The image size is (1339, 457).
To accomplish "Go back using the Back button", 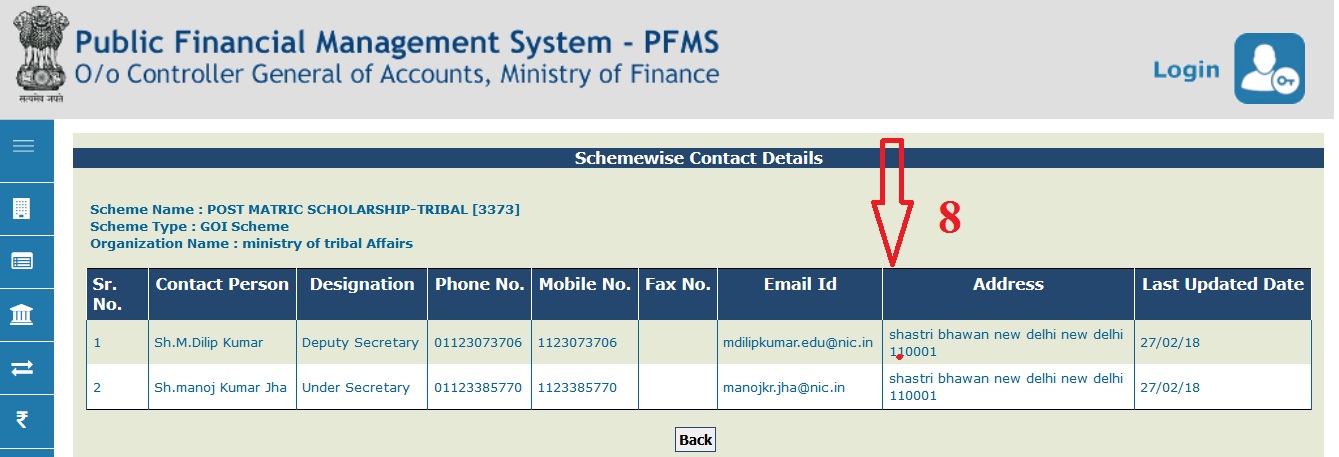I will (695, 439).
